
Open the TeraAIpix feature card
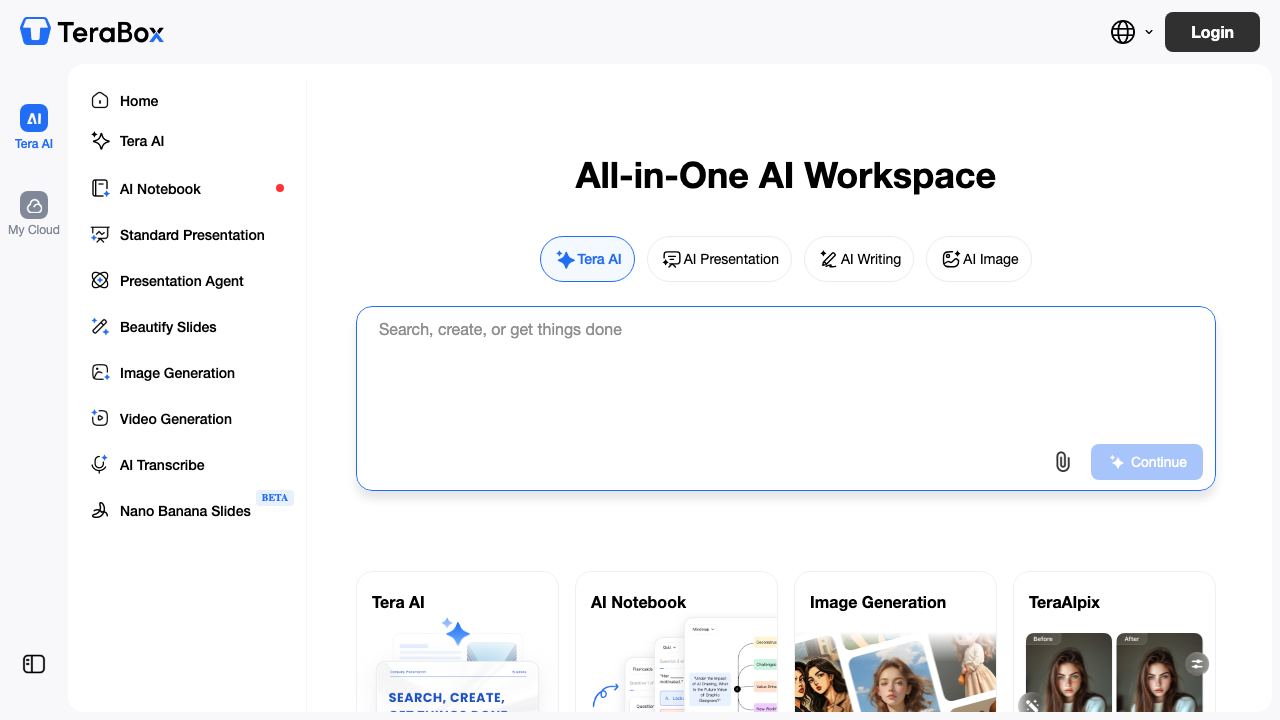coord(1114,642)
